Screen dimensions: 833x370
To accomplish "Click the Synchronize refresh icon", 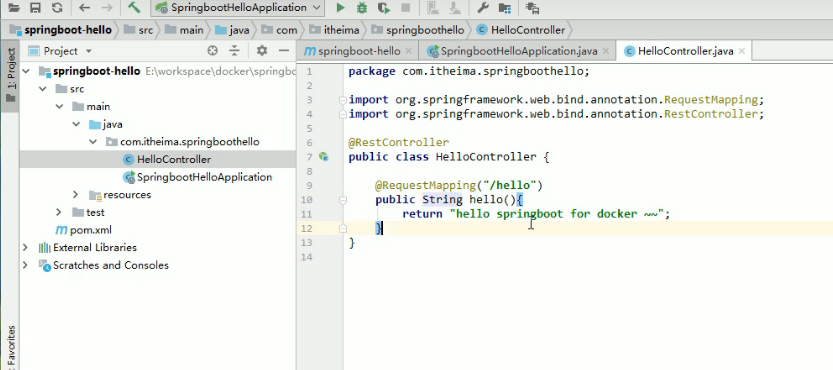I will (x=57, y=7).
